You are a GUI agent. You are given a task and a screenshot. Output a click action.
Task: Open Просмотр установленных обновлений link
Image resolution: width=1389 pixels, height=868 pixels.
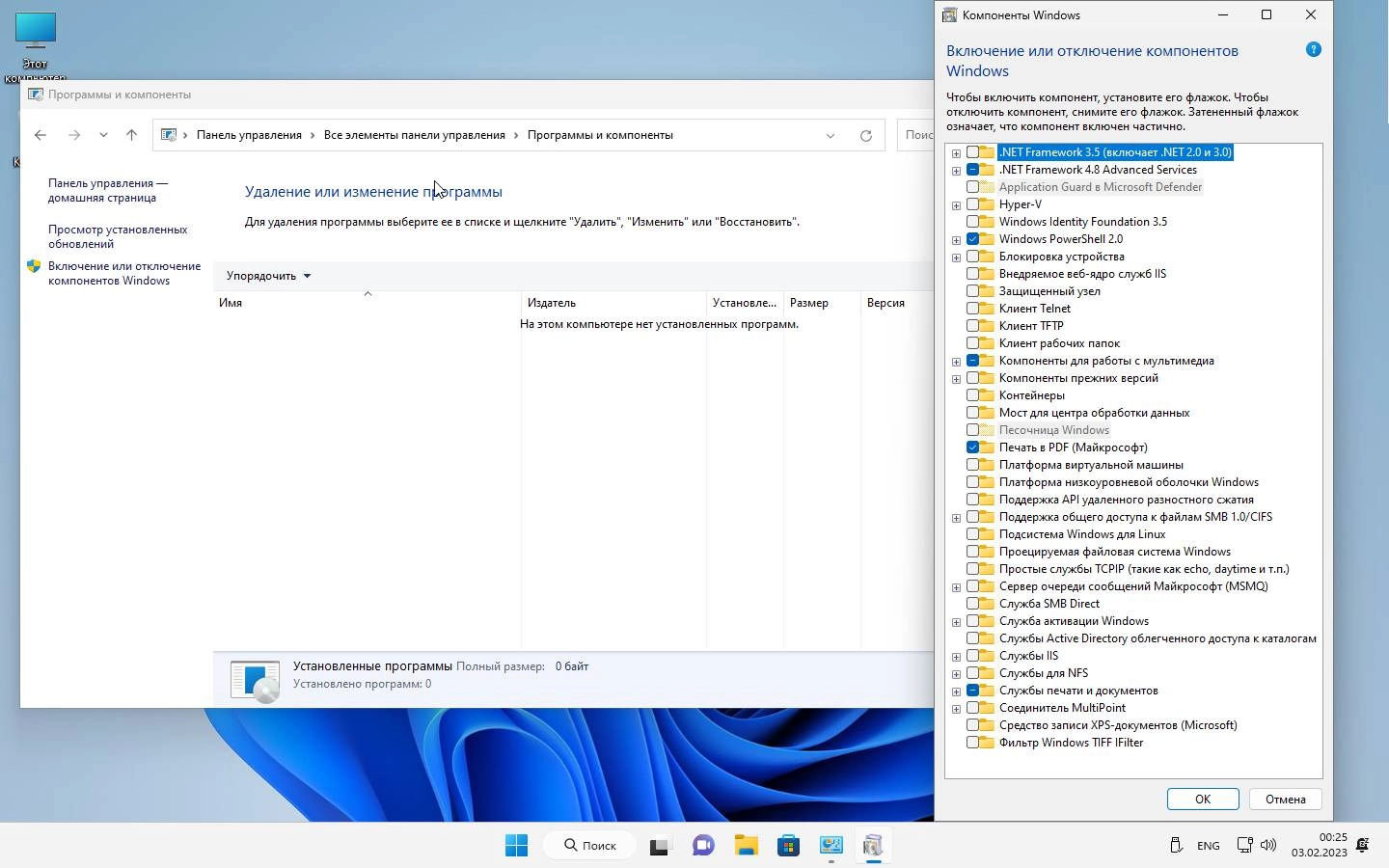(x=118, y=236)
